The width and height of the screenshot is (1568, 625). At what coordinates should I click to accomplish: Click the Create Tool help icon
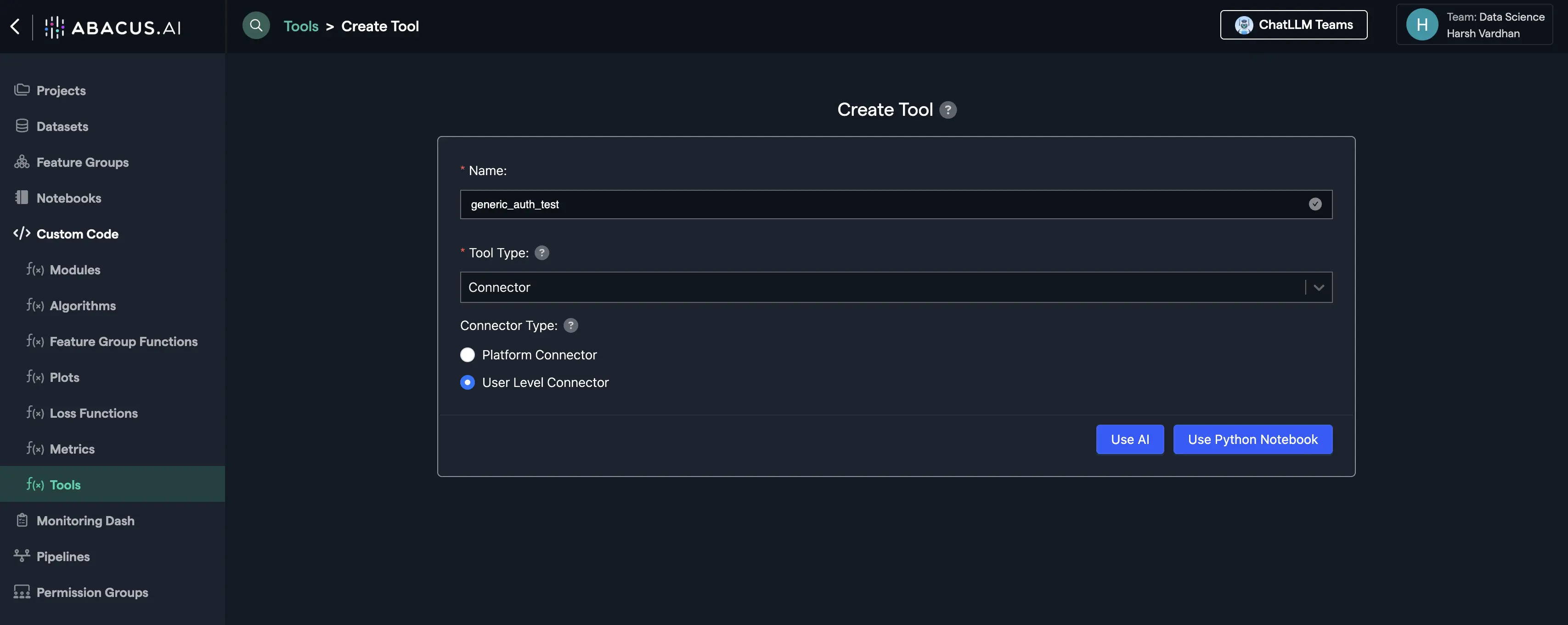pos(948,110)
